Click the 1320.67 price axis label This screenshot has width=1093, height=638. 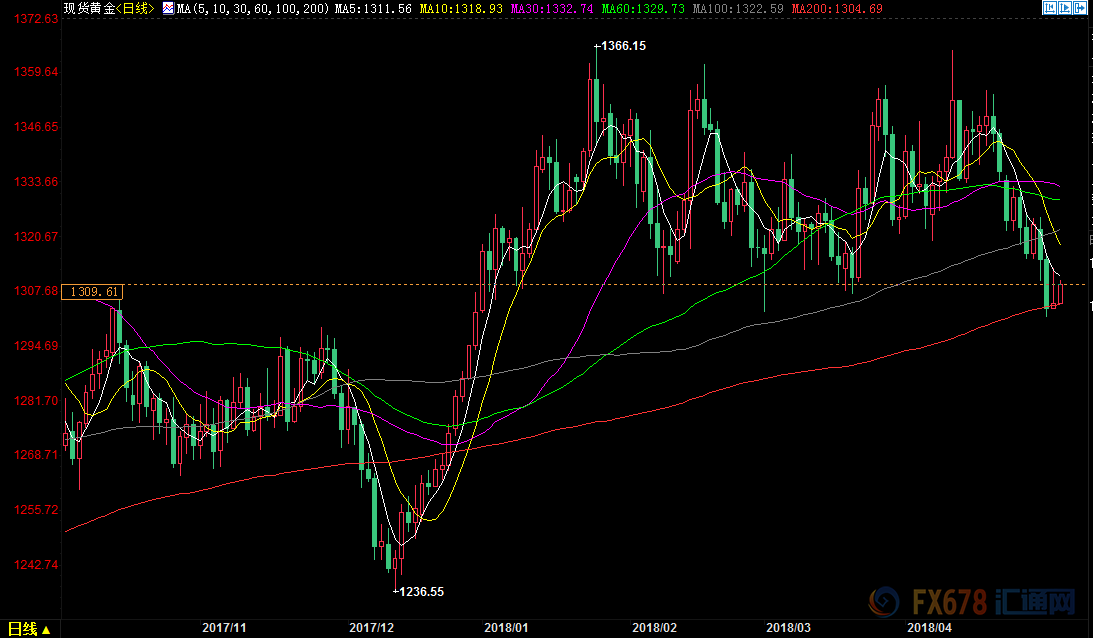[x=36, y=237]
